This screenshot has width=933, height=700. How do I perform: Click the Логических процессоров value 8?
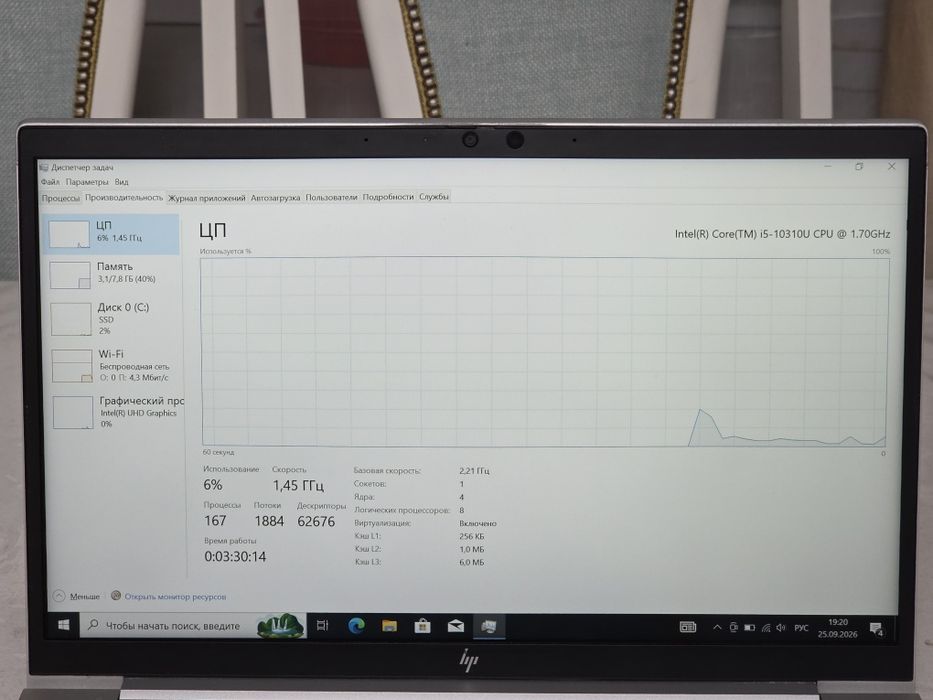click(x=462, y=510)
